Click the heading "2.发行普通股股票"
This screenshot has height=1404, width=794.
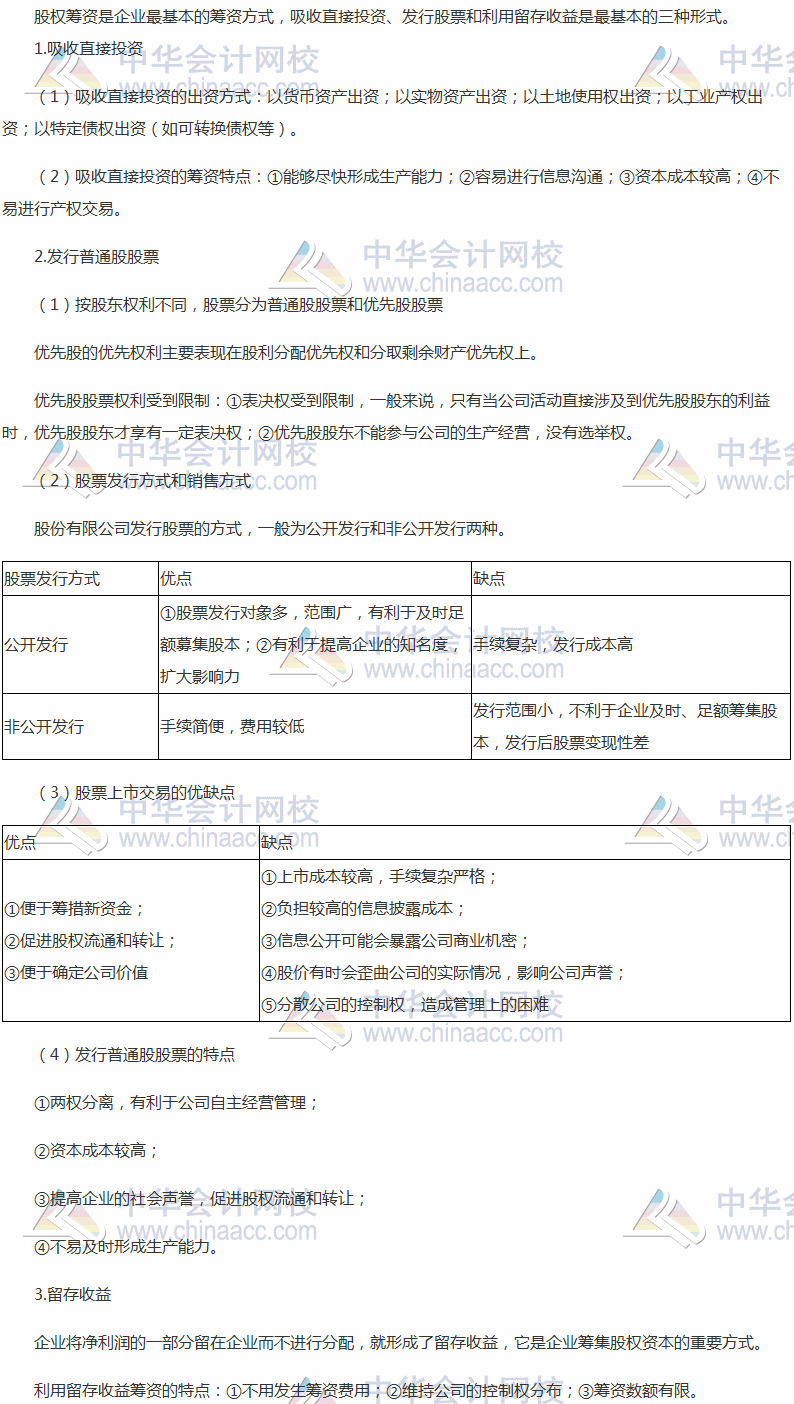tap(96, 256)
